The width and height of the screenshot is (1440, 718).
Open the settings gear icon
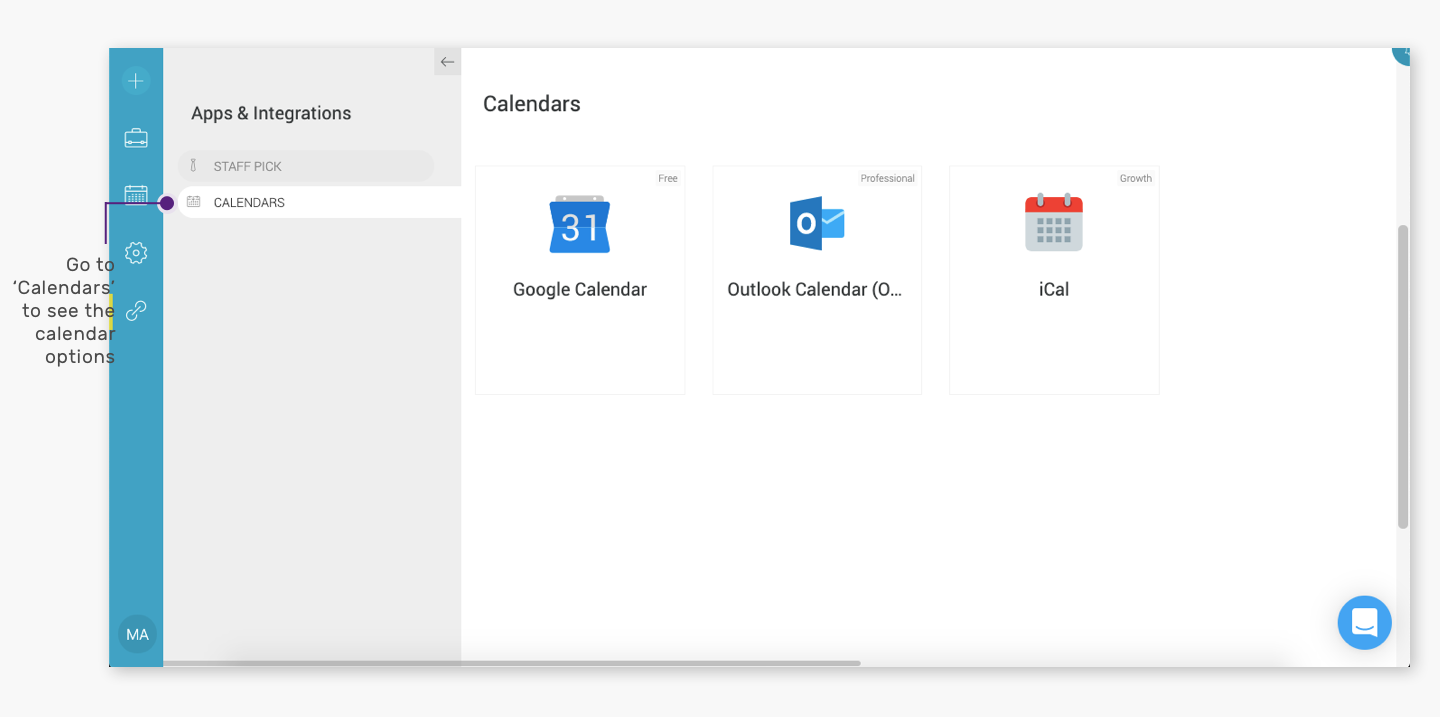click(x=136, y=253)
